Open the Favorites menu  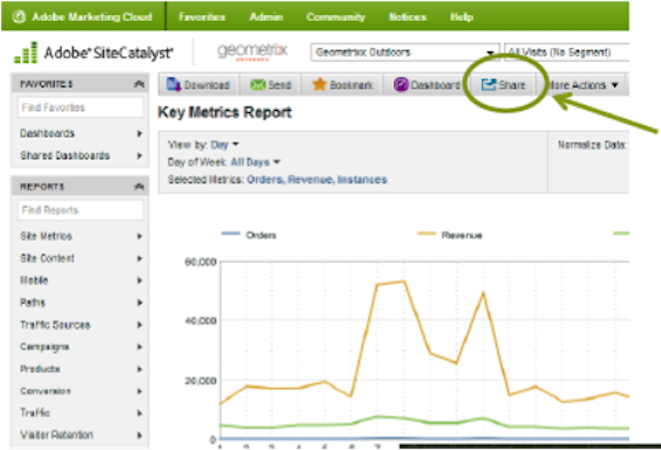tap(202, 17)
